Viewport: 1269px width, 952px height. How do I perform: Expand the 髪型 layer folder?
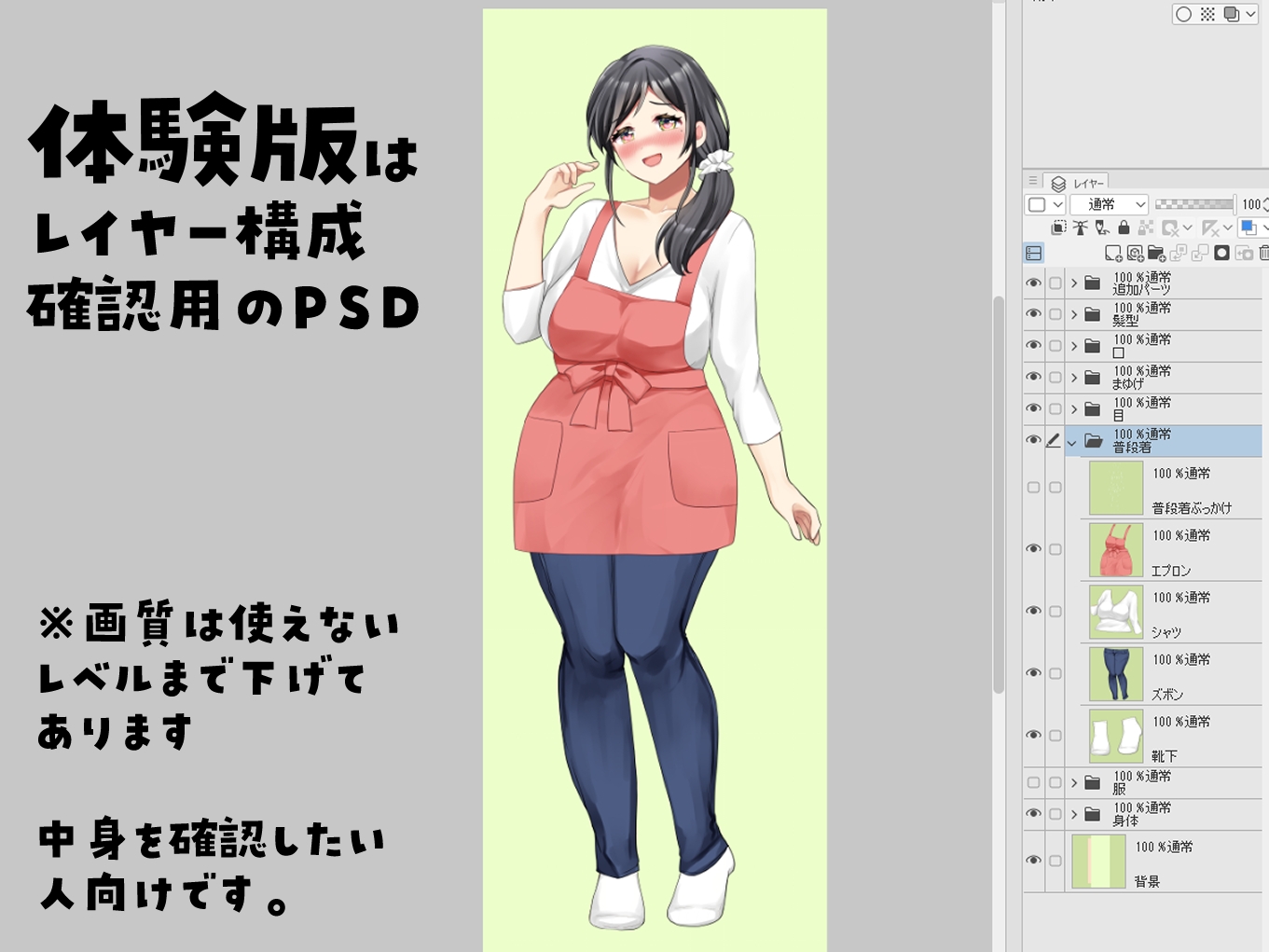coord(1074,314)
